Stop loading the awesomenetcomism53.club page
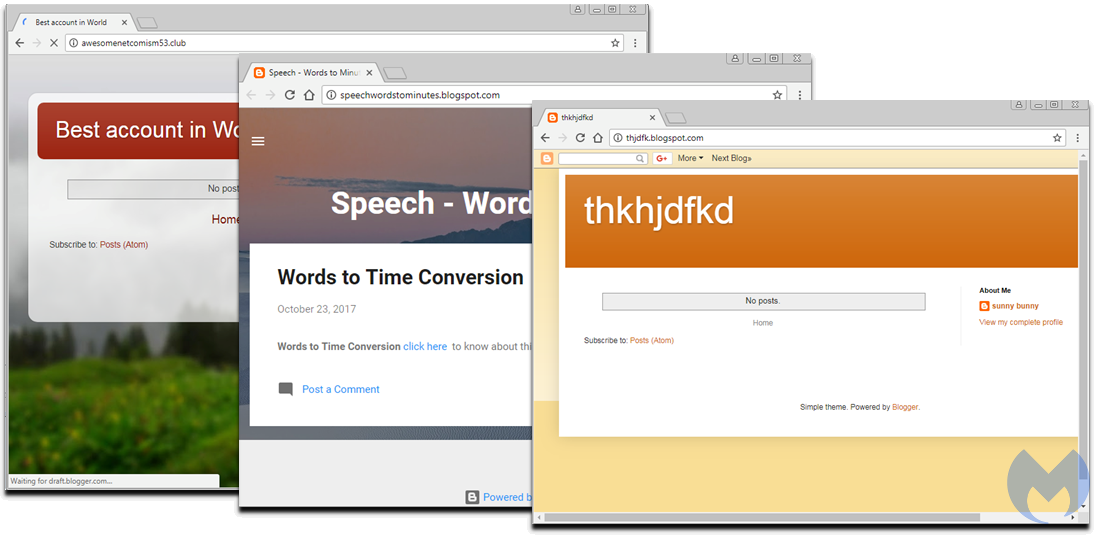1098x535 pixels. point(55,43)
